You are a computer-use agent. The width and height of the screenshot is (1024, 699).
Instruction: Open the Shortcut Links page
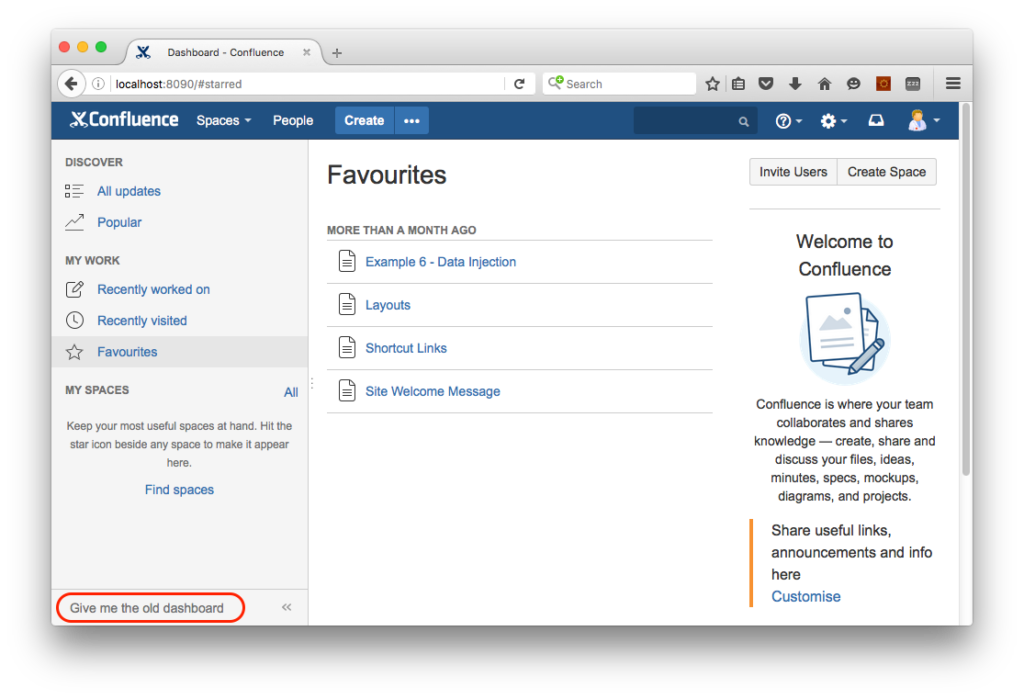pyautogui.click(x=406, y=348)
